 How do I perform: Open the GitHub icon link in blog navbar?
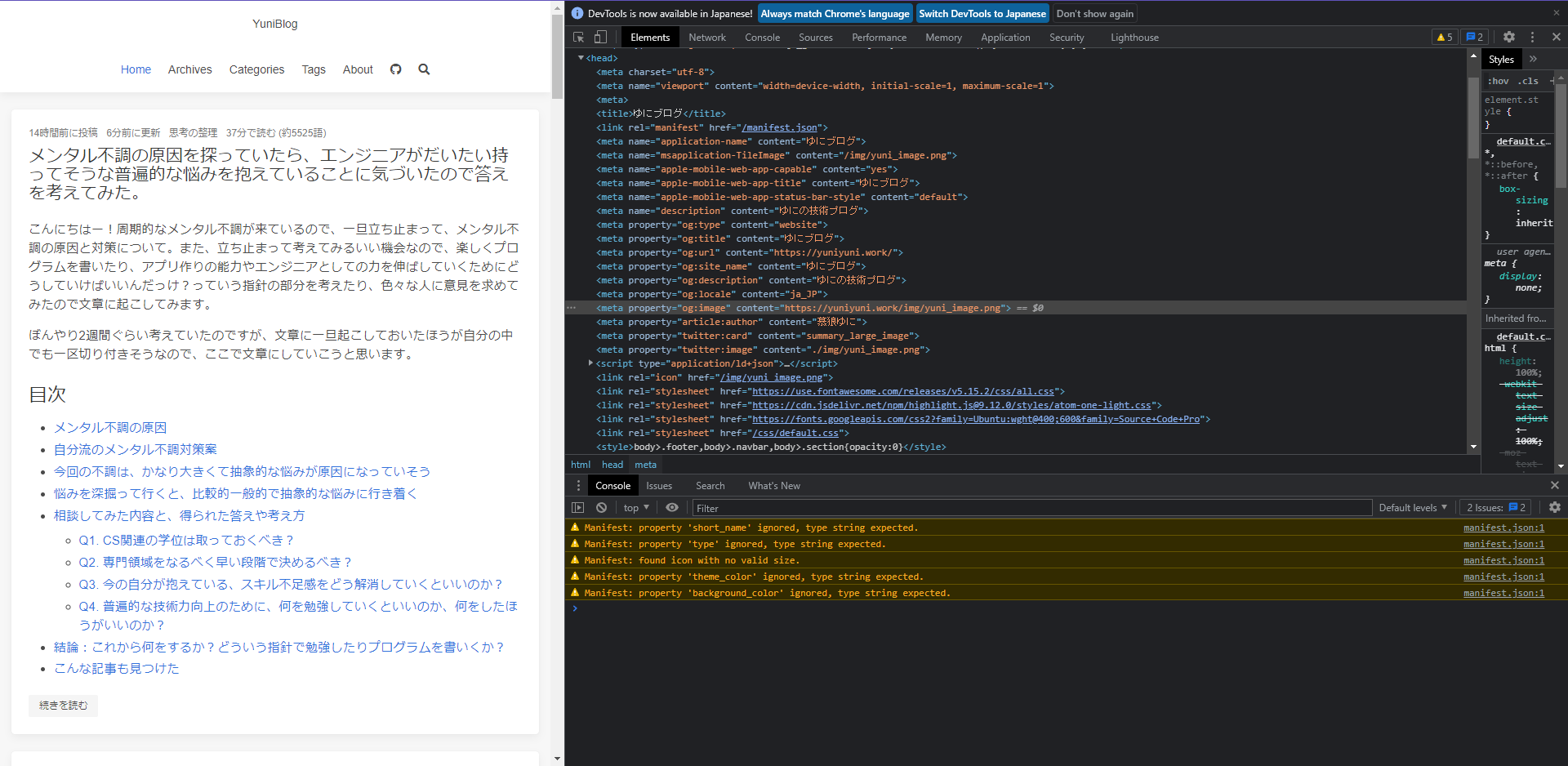pyautogui.click(x=395, y=69)
